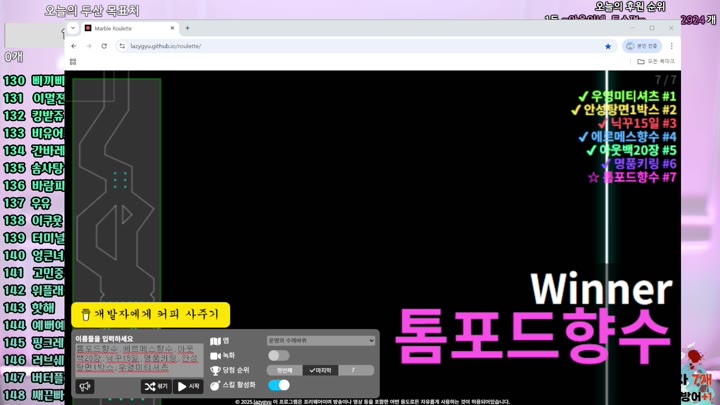Click the 7 / 7 counter
Screen dimensions: 720x405
pos(665,80)
